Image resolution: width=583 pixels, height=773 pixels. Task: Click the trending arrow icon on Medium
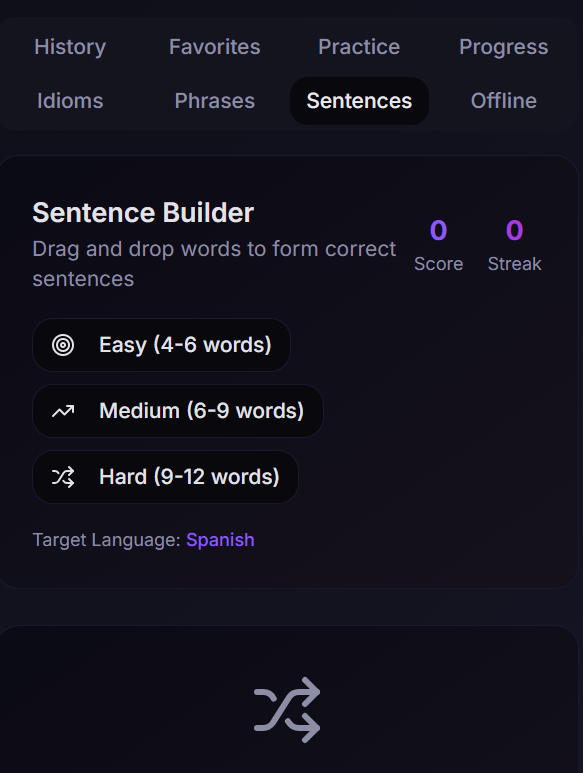[x=63, y=411]
